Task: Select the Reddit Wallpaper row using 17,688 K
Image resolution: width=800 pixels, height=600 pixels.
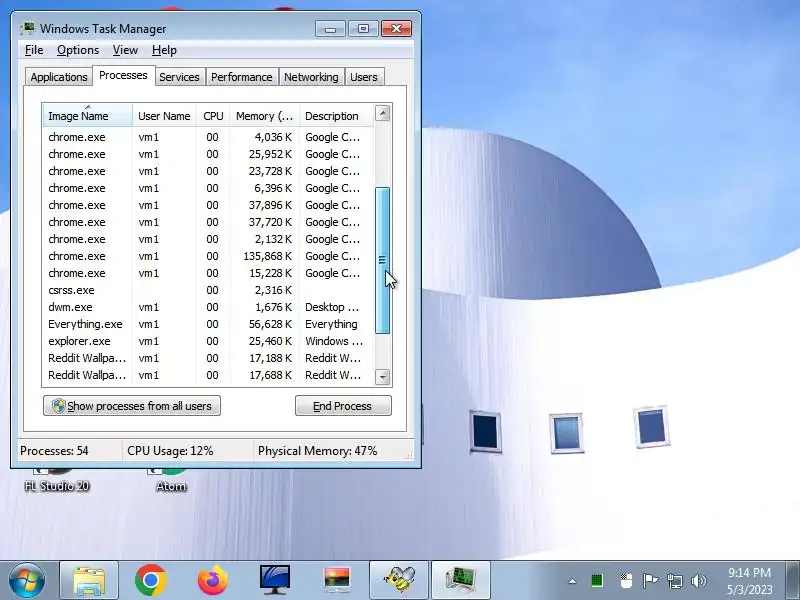Action: pyautogui.click(x=208, y=375)
